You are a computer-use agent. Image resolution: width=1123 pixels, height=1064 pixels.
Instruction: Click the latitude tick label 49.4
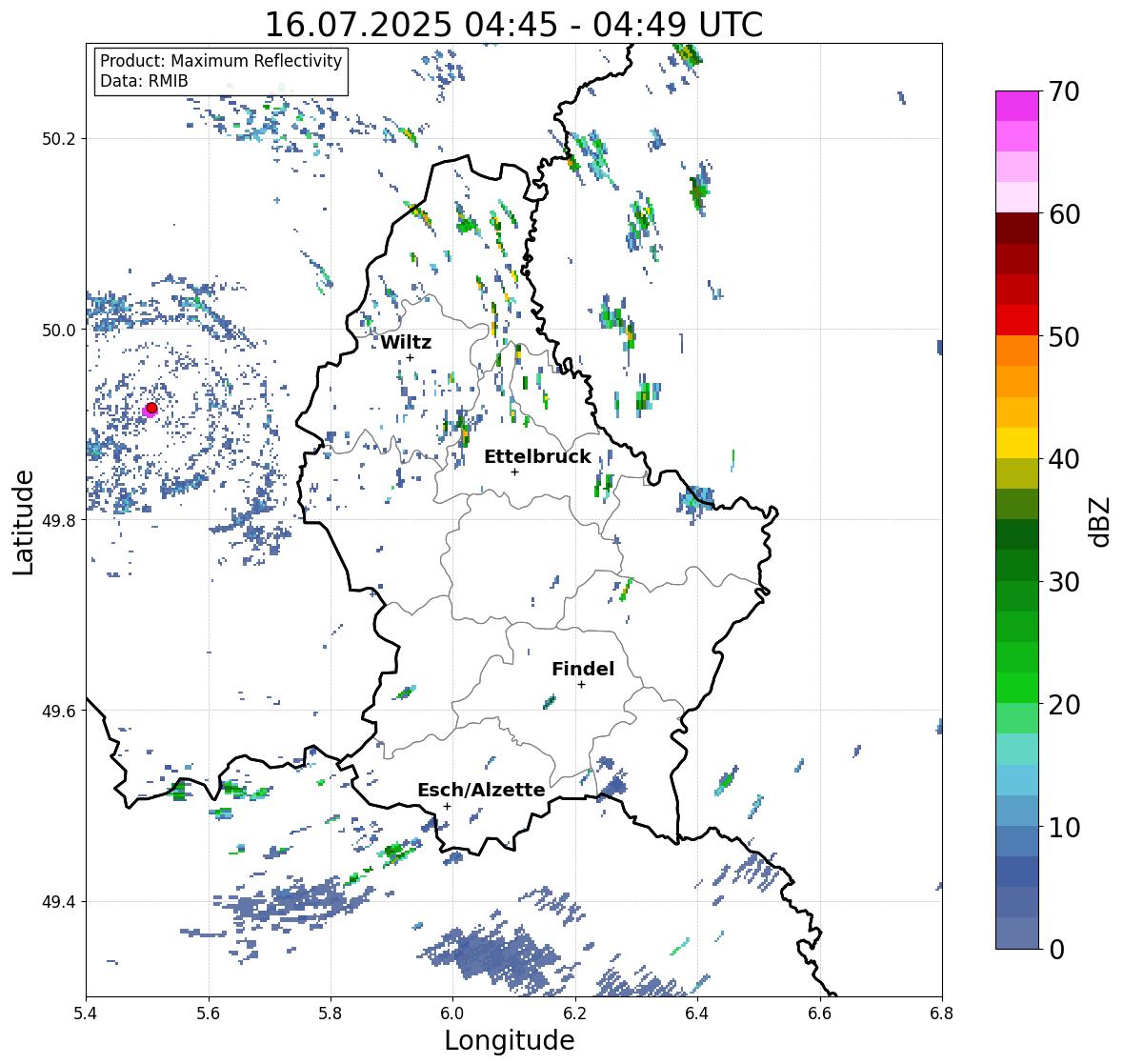[x=59, y=902]
